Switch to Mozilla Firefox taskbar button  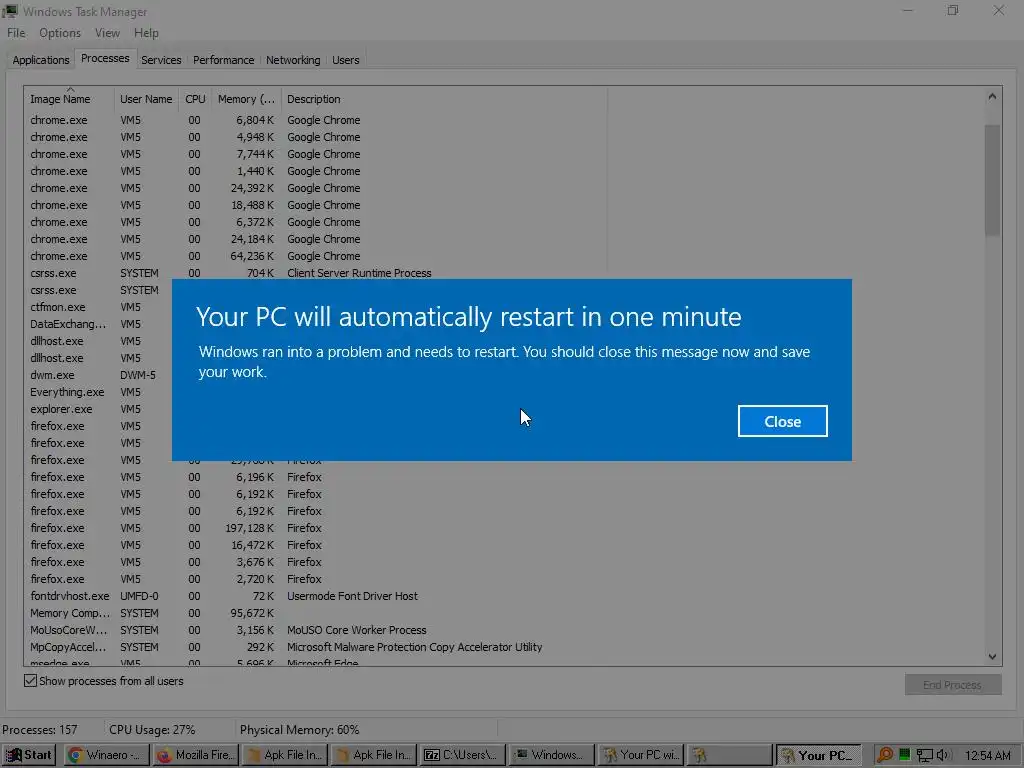click(196, 755)
